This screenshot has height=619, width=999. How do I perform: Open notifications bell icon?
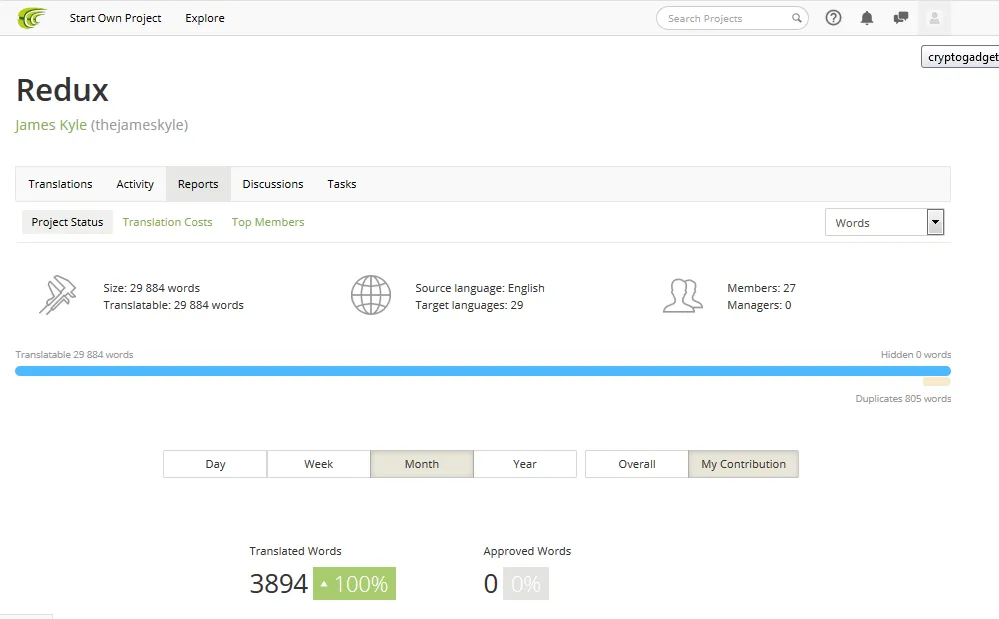[866, 18]
